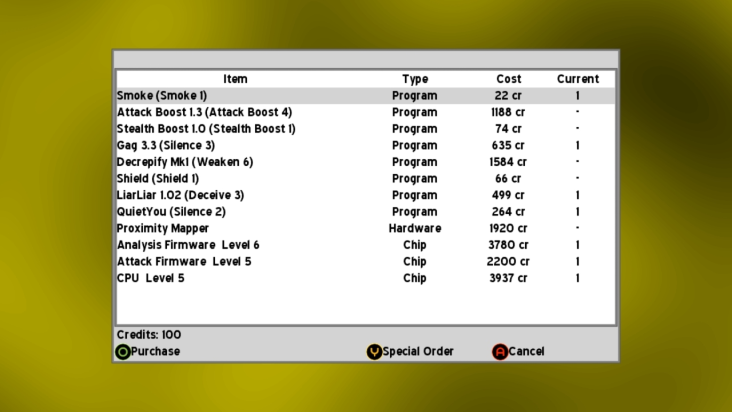Click the red A Cancel icon

click(x=500, y=352)
